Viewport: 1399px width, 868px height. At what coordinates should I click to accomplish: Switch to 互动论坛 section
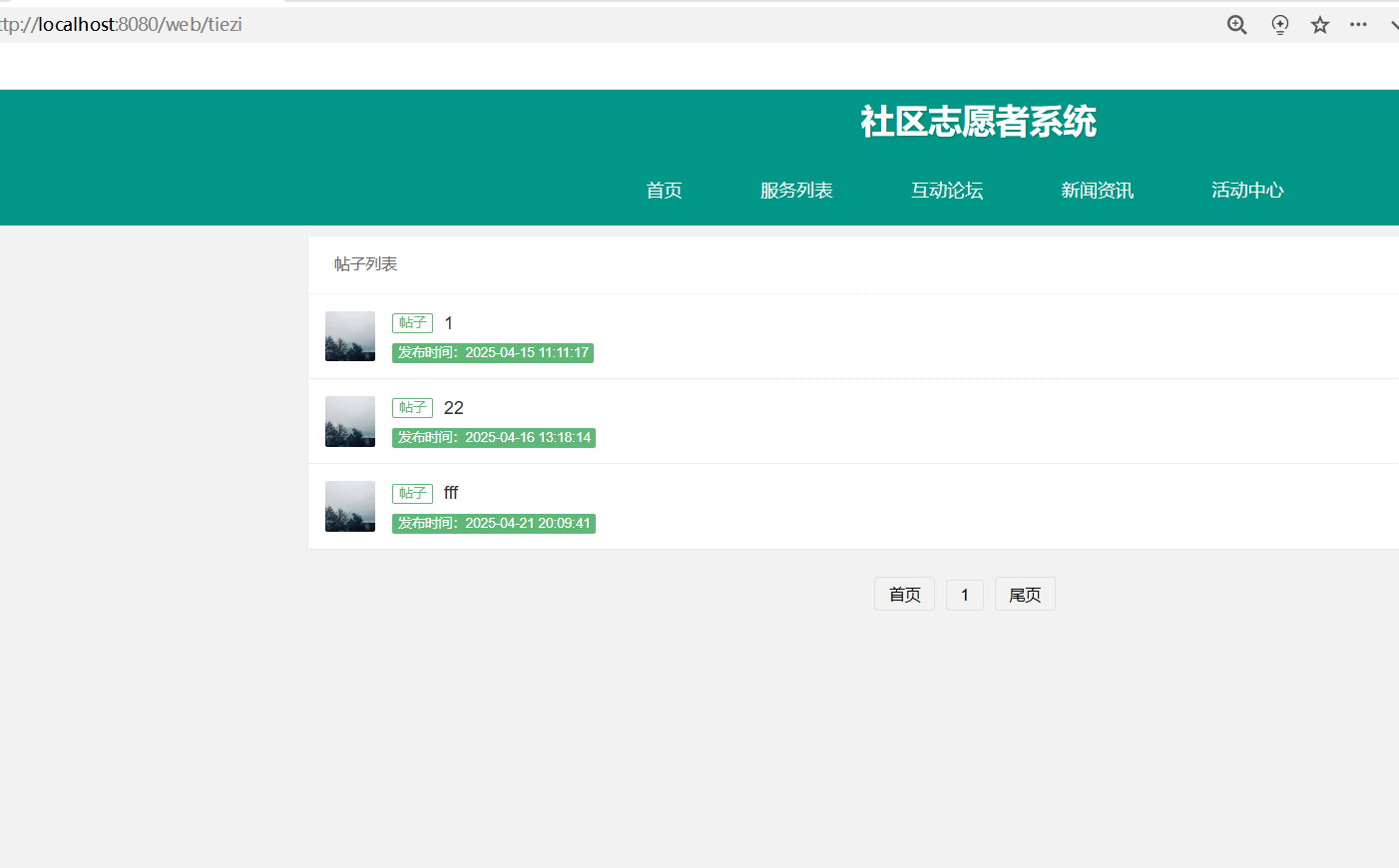(947, 191)
